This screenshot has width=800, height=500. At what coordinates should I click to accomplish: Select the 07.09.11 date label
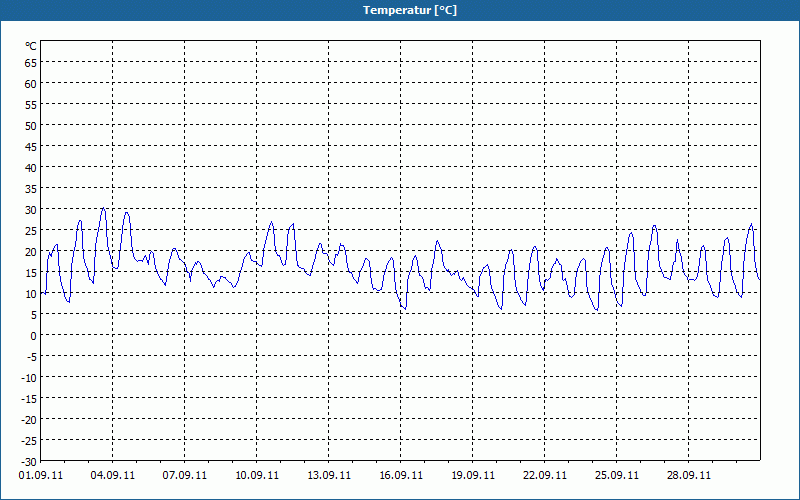click(x=185, y=475)
